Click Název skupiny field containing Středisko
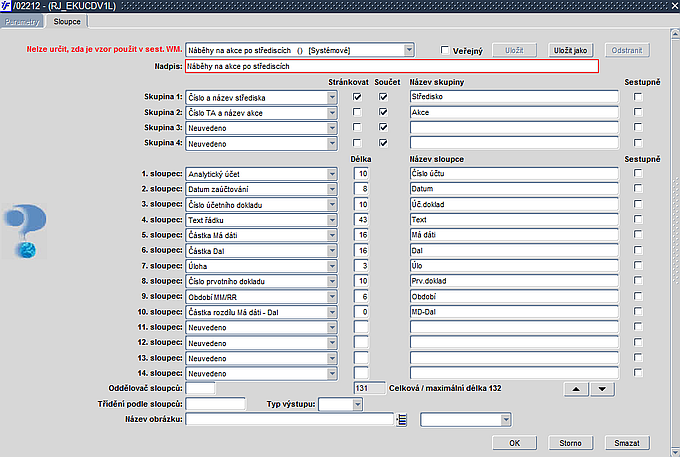 pyautogui.click(x=514, y=97)
